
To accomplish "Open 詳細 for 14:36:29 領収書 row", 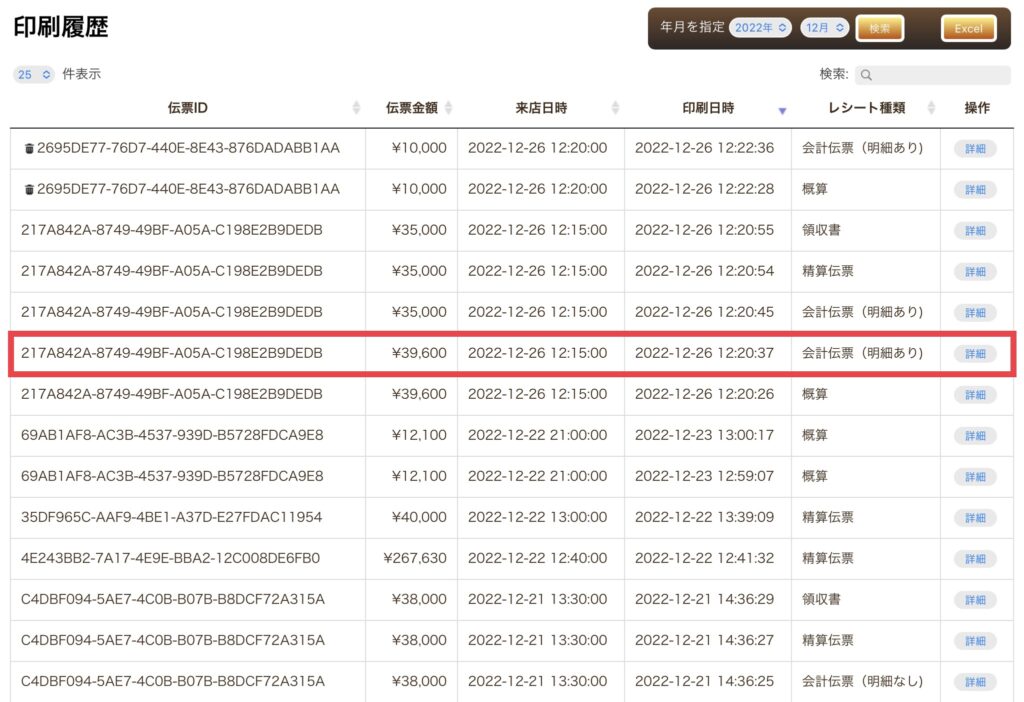I will click(976, 600).
